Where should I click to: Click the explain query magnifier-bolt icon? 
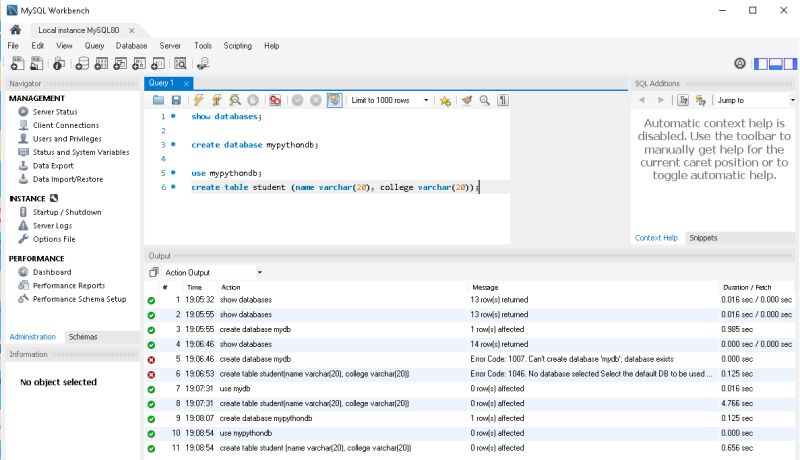(235, 100)
